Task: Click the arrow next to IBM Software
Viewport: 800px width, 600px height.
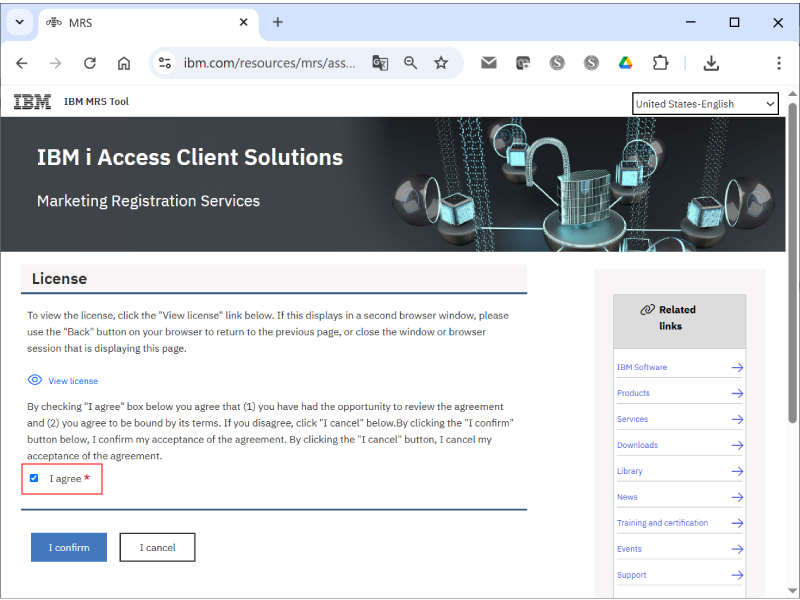Action: coord(737,367)
